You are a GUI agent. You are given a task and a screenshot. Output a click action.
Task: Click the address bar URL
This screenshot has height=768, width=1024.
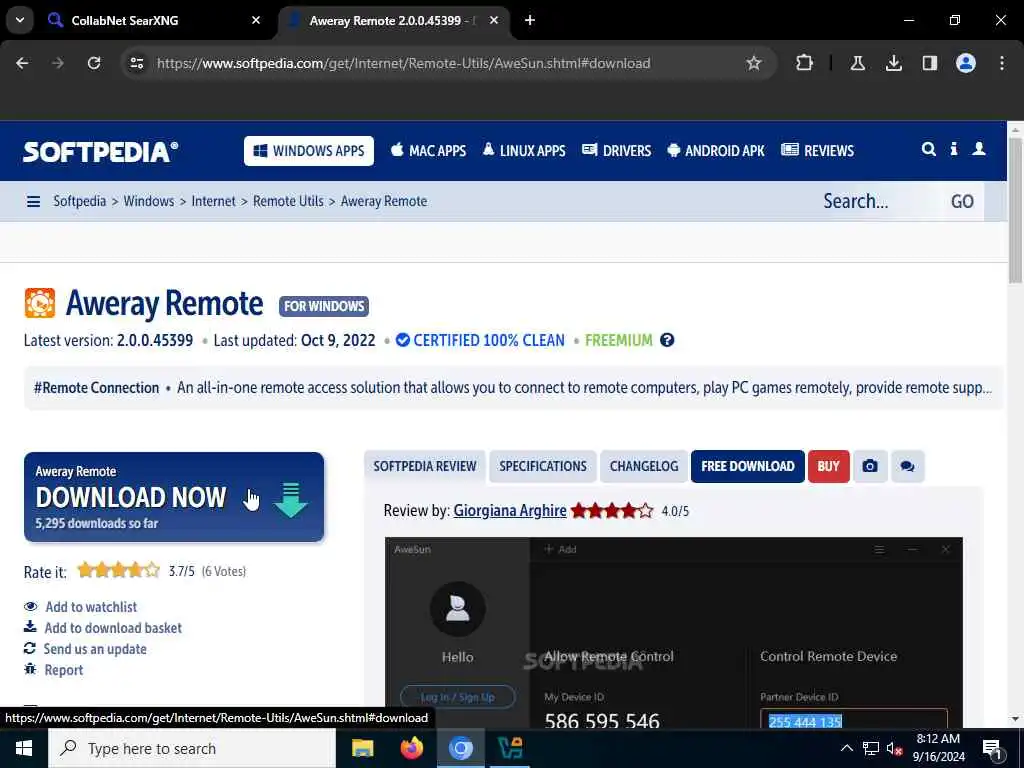(404, 63)
